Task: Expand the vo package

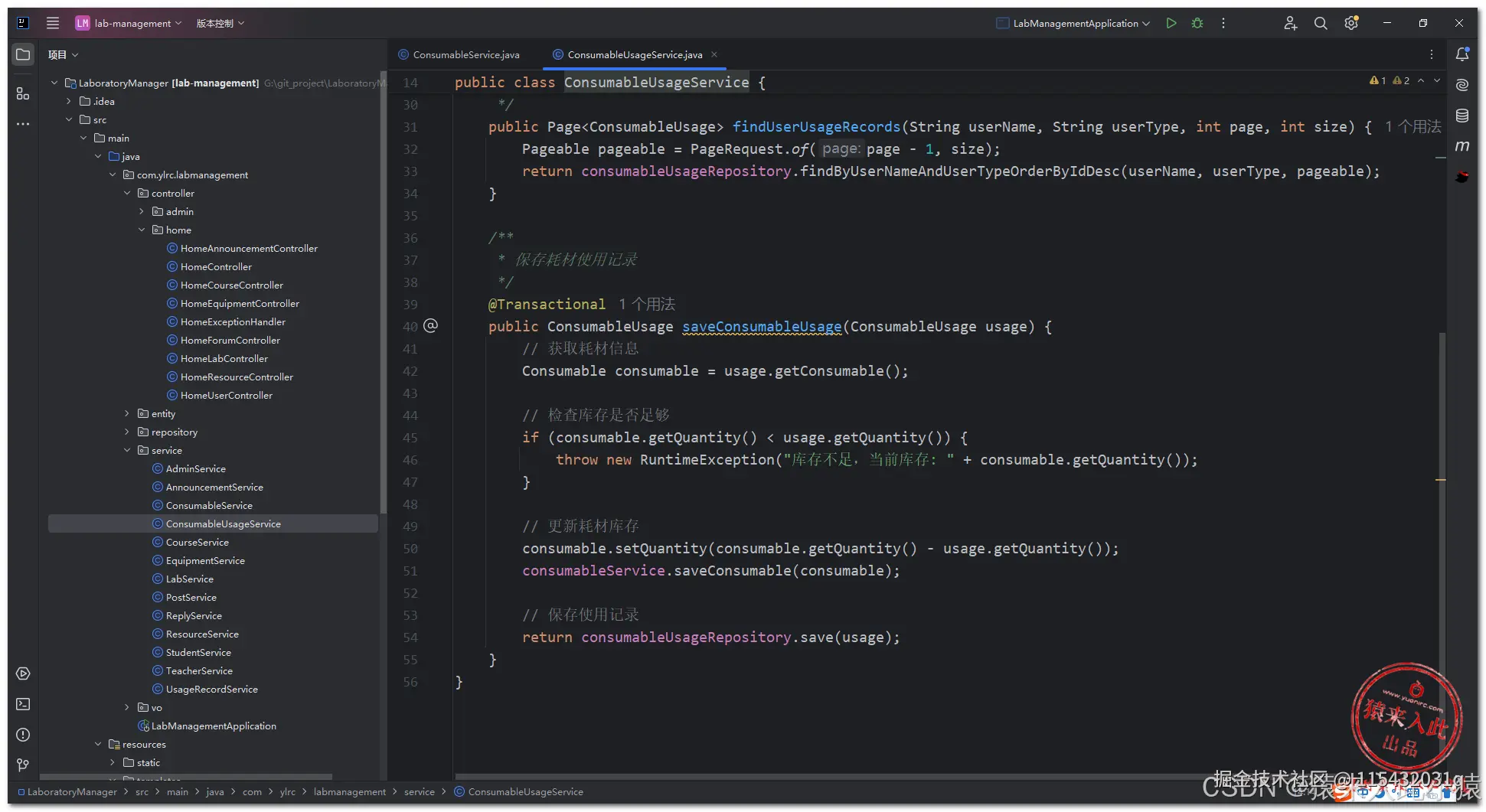Action: coord(127,707)
